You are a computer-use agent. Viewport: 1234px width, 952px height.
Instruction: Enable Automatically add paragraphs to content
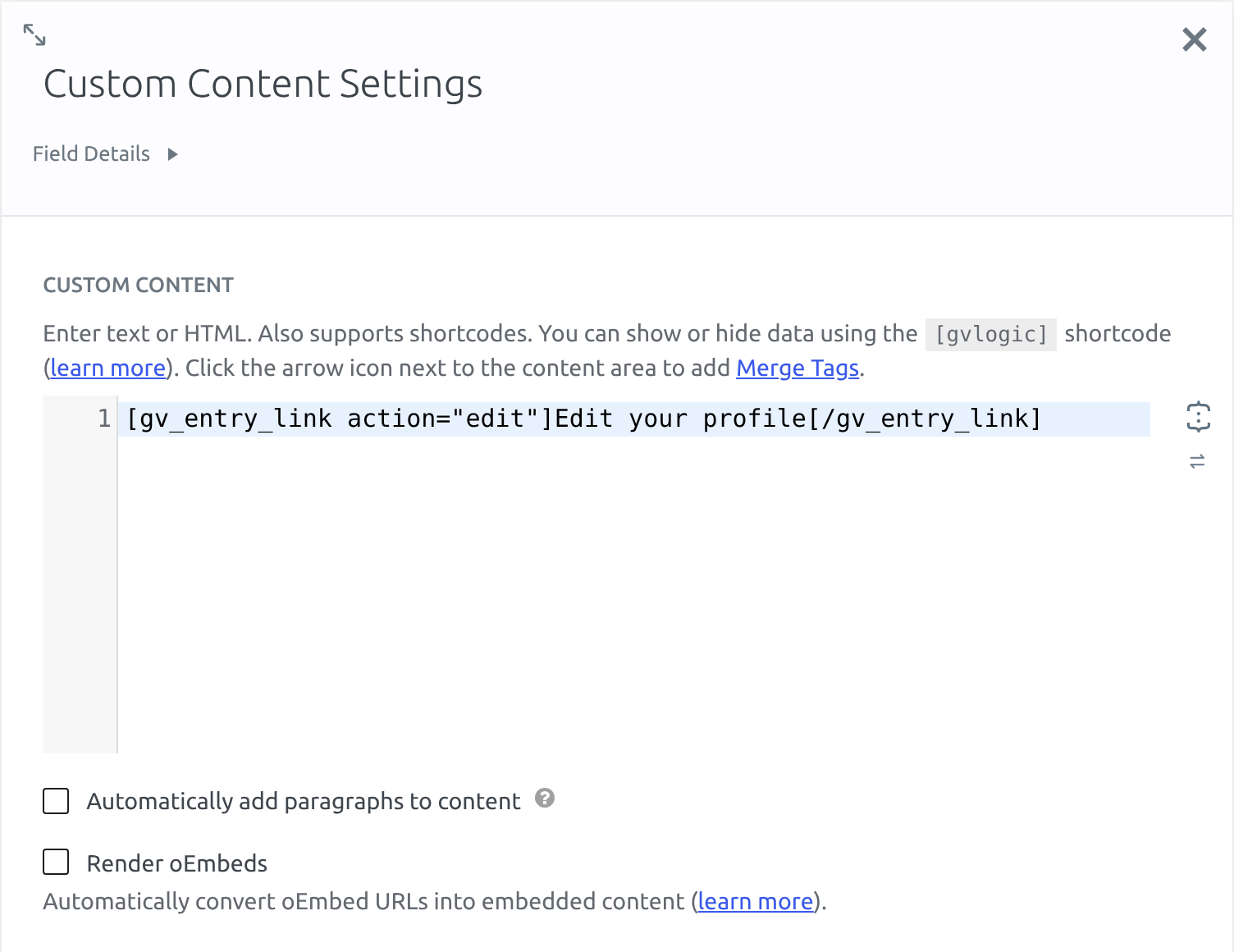click(56, 801)
